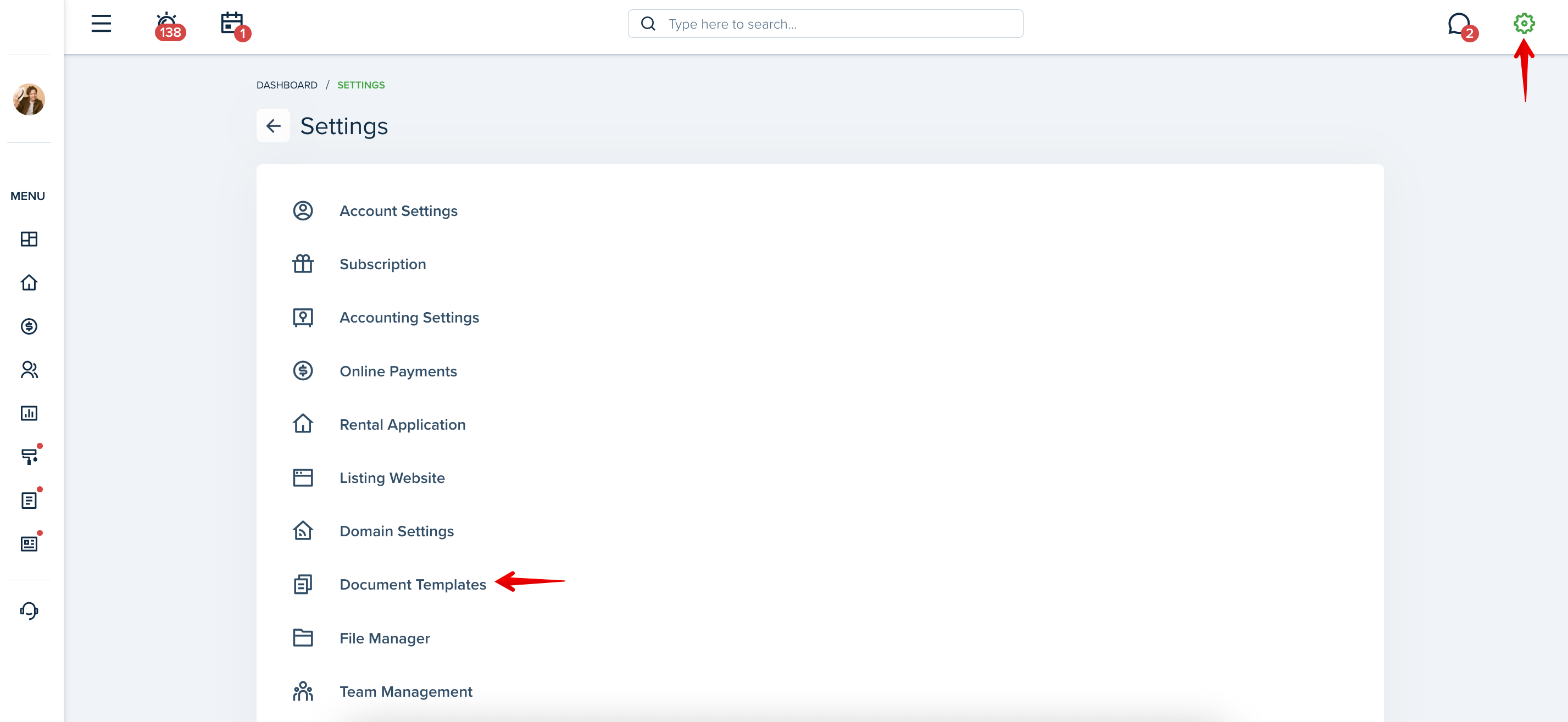Click the Domain Settings house signal icon
1568x722 pixels.
303,530
